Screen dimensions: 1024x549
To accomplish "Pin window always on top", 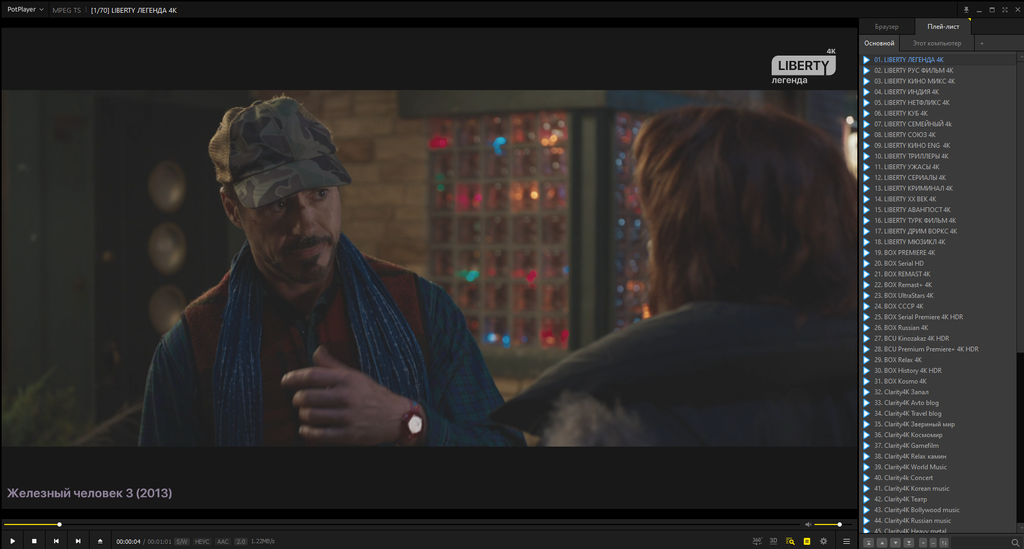I will tap(967, 10).
